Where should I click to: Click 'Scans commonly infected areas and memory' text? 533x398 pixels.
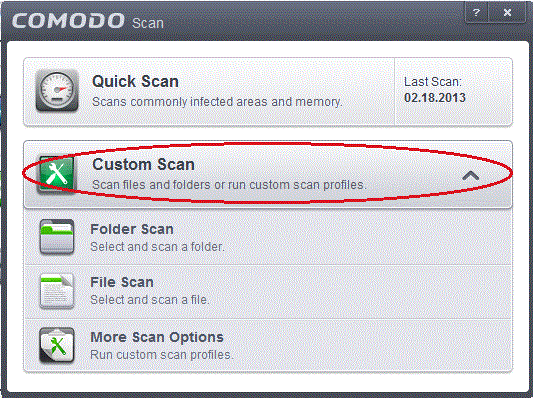point(217,102)
